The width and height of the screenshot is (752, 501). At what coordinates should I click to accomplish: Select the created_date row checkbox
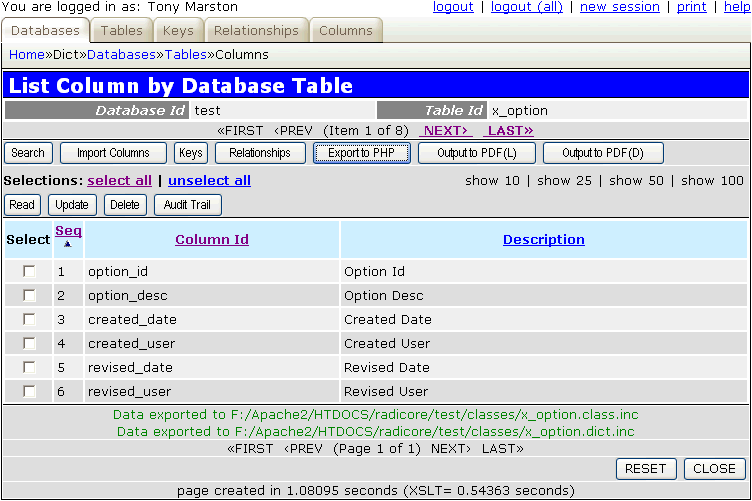(x=29, y=319)
